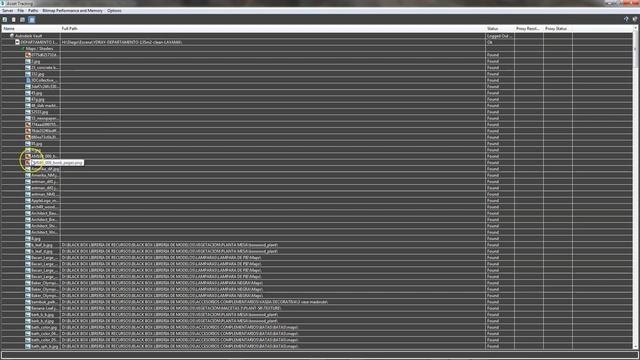Sort by the Full Path column header
The image size is (640, 360).
point(273,29)
